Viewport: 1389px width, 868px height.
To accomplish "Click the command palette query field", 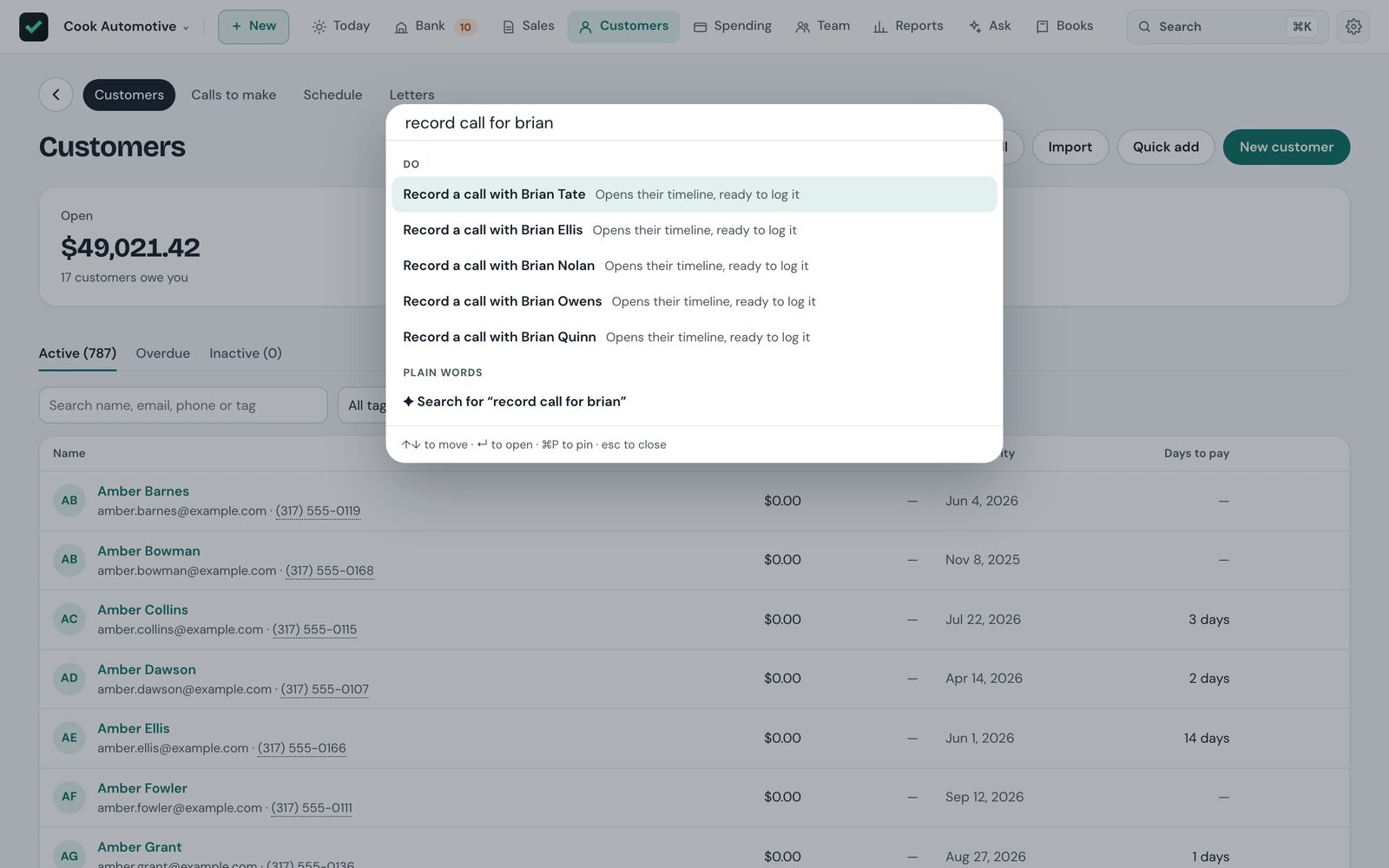I will pos(694,123).
